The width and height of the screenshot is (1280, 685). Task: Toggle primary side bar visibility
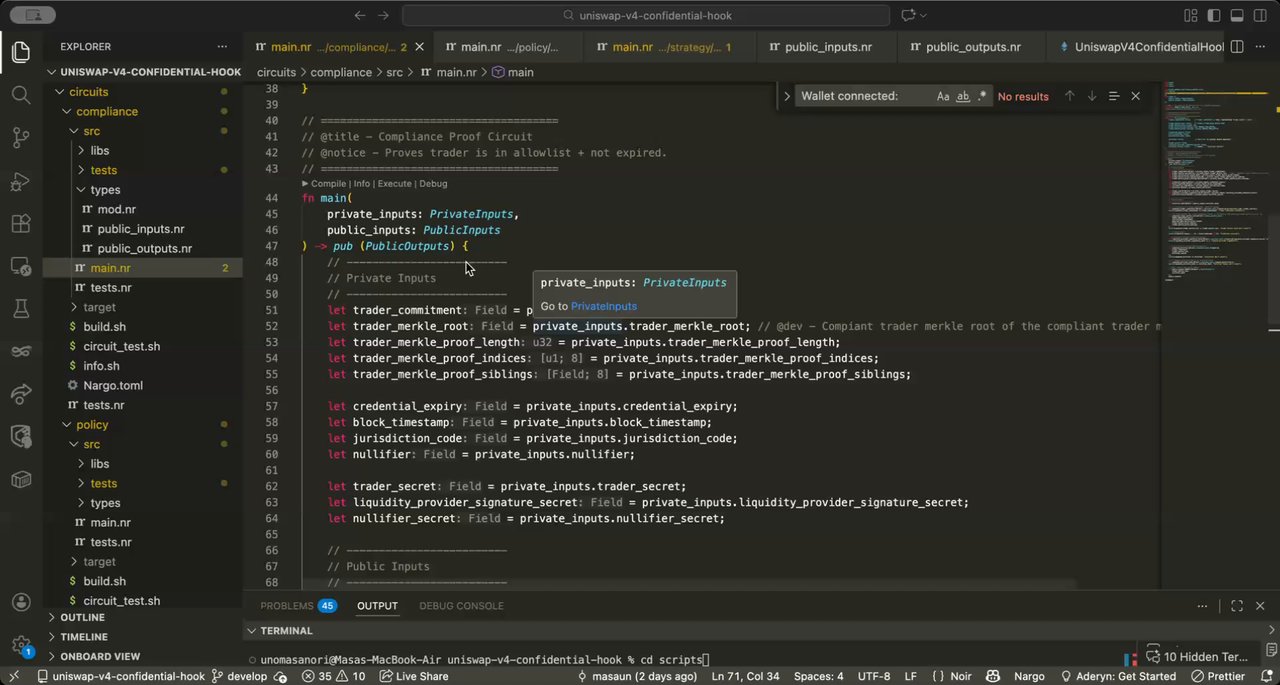click(x=1213, y=15)
